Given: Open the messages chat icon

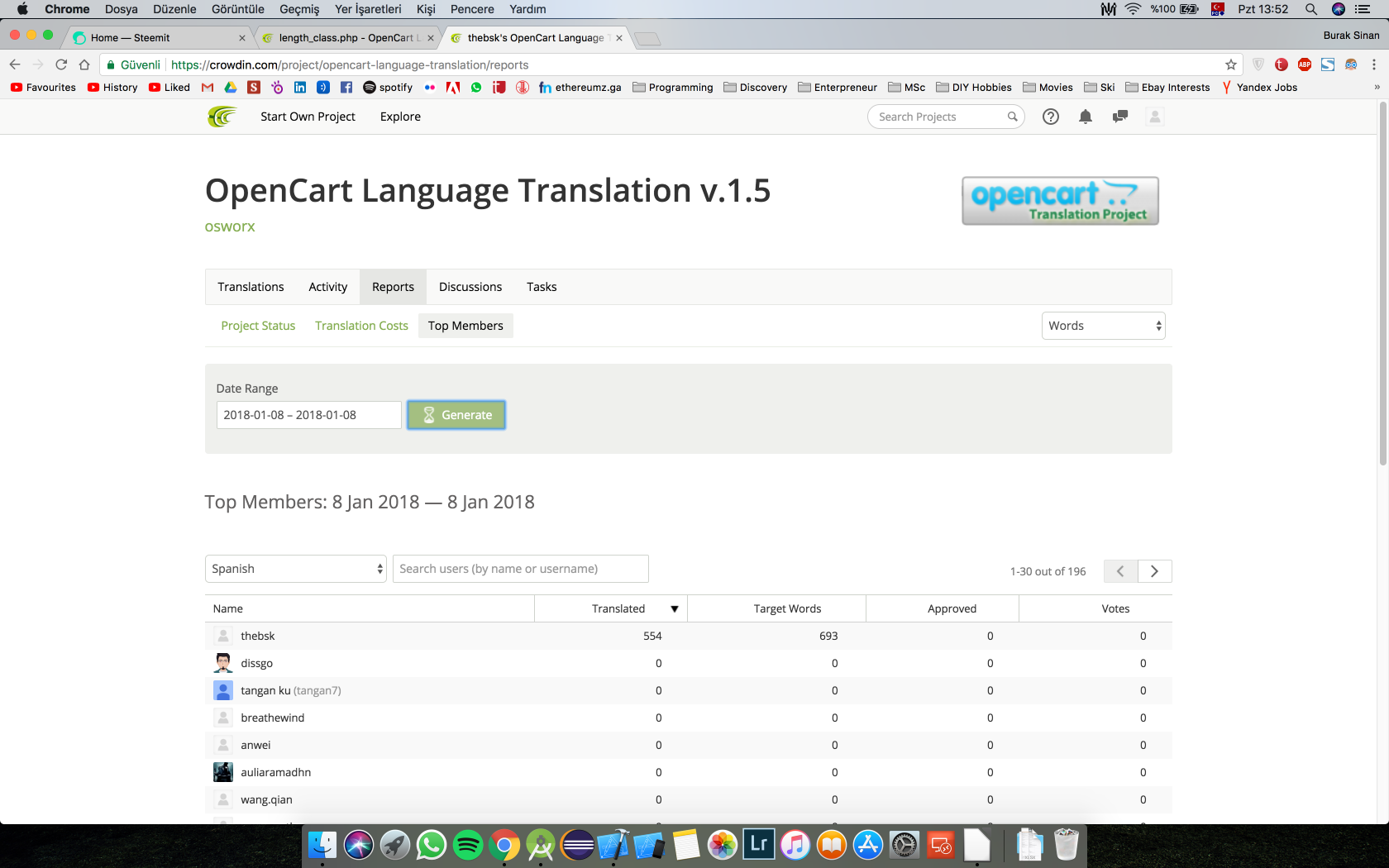Looking at the screenshot, I should coord(1120,117).
